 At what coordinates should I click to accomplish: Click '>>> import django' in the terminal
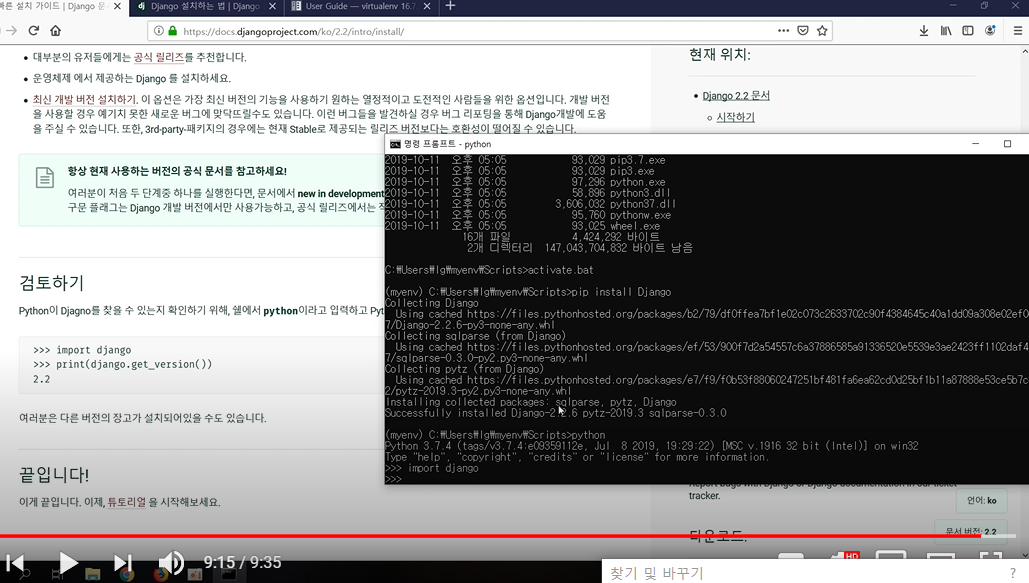(432, 468)
